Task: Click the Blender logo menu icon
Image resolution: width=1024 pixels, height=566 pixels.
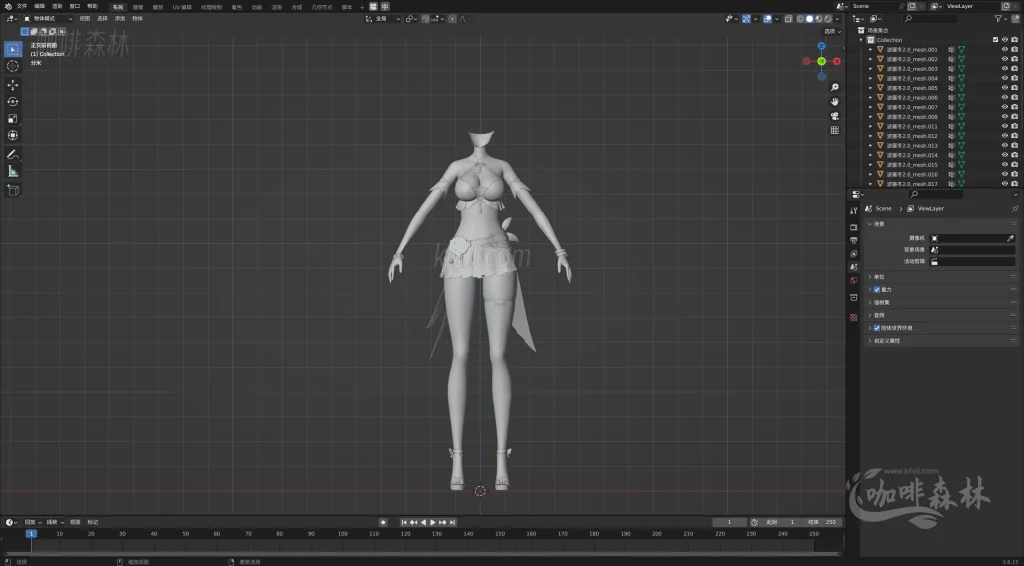Action: click(8, 6)
